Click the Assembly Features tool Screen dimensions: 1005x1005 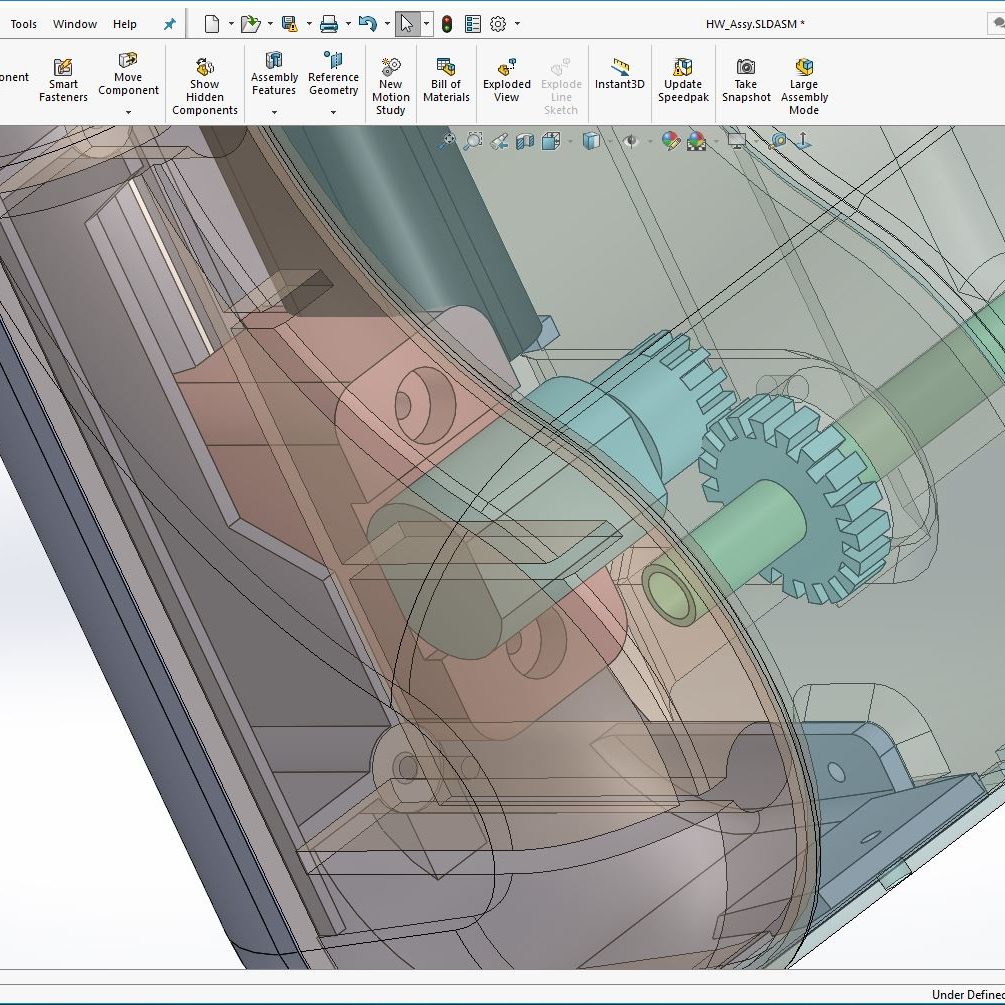point(274,74)
